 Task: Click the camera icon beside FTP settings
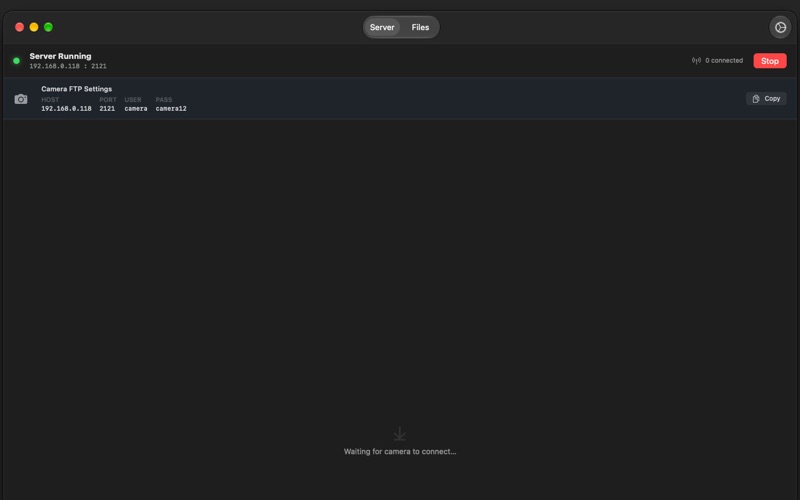21,99
